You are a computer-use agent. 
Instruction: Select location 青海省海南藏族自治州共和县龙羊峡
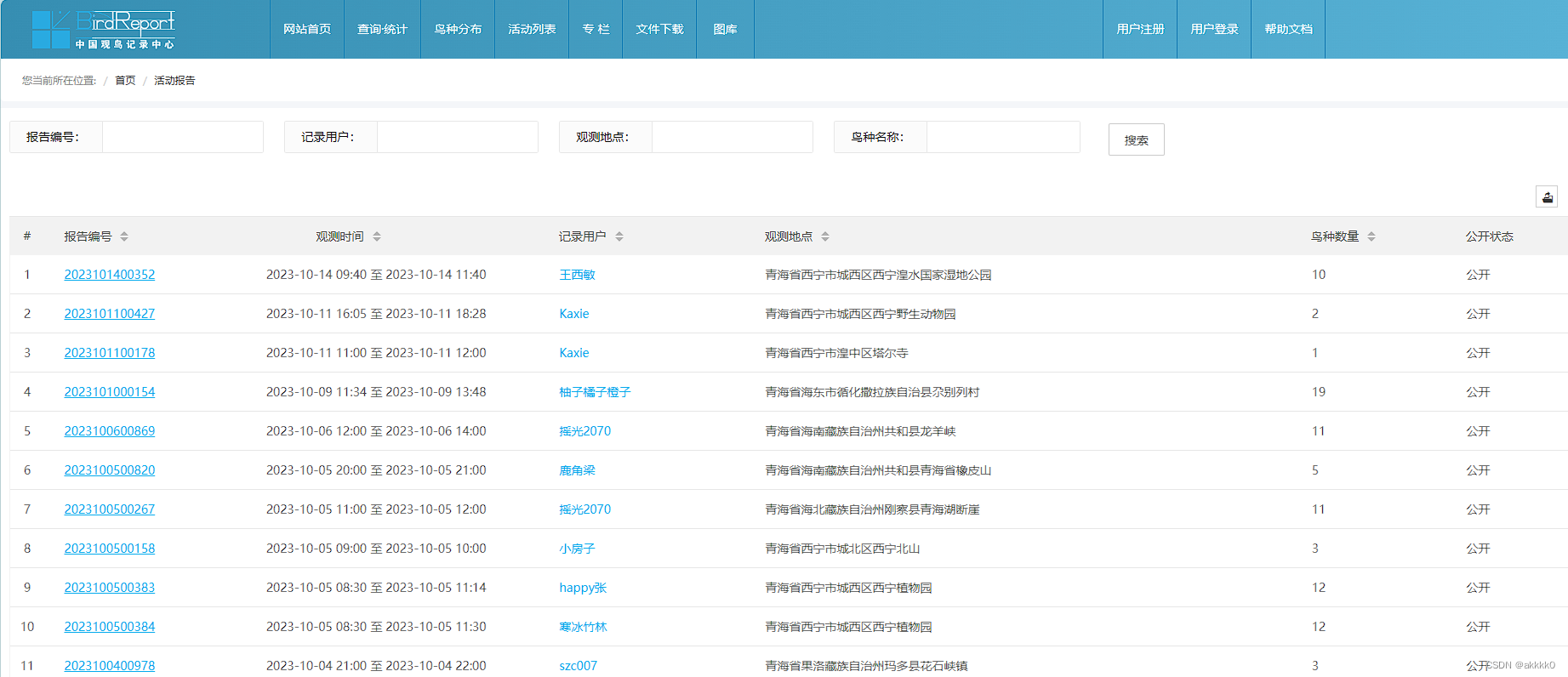coord(860,431)
